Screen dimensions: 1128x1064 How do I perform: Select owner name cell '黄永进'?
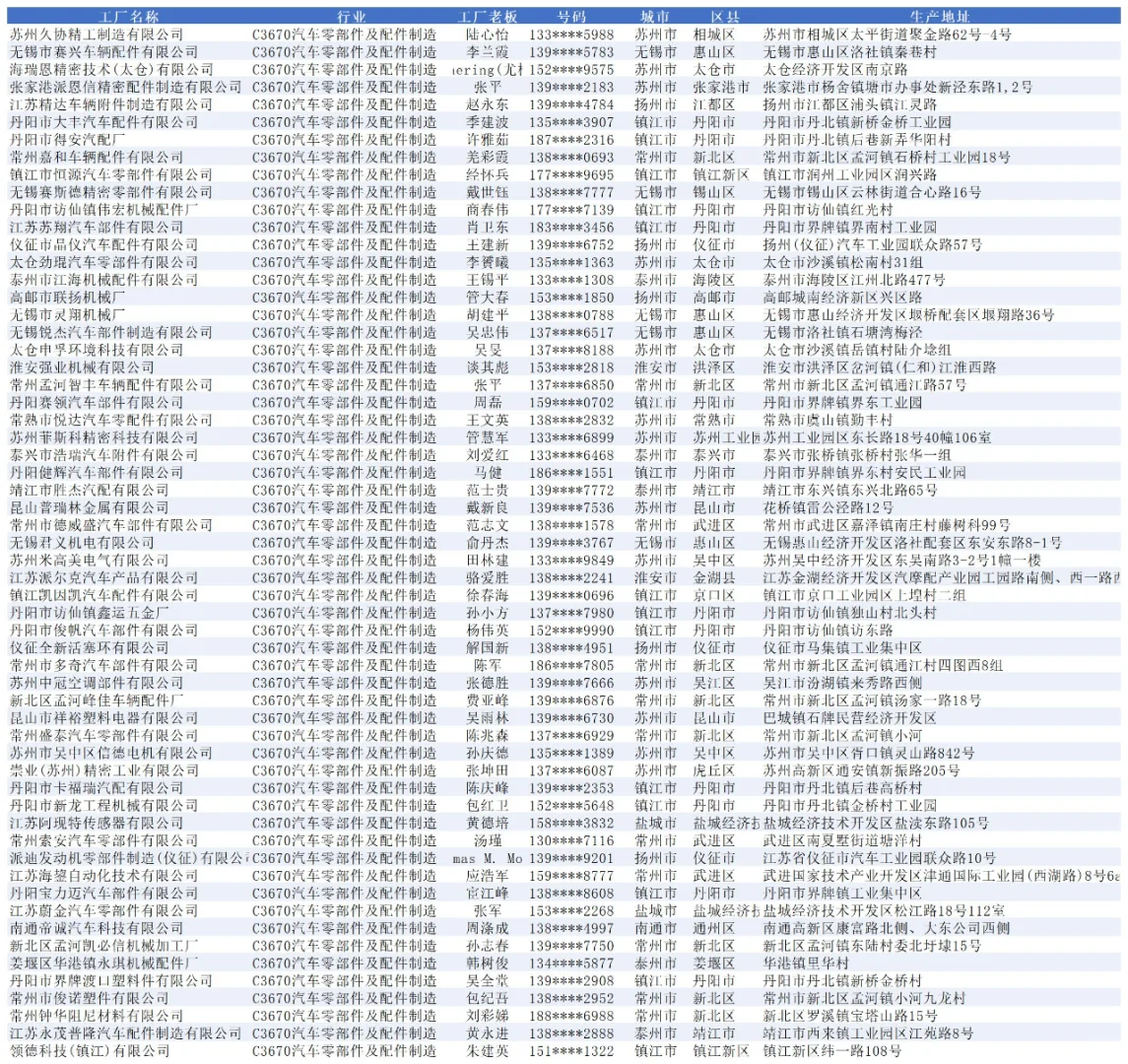(487, 1033)
